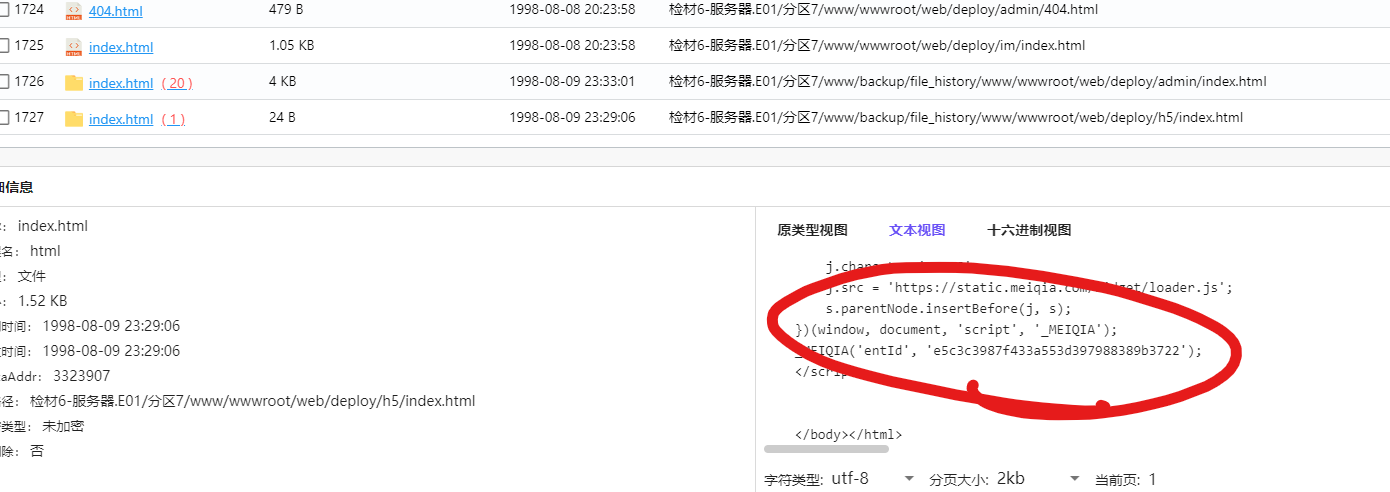The width and height of the screenshot is (1390, 492).
Task: Open the 字符类型 utf-8 dropdown
Action: pos(872,479)
